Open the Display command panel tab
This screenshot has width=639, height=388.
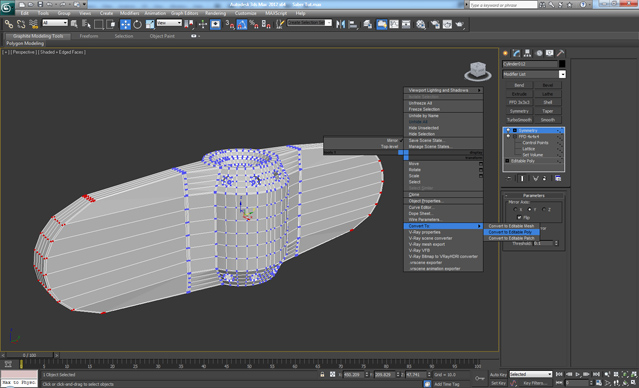[550, 53]
